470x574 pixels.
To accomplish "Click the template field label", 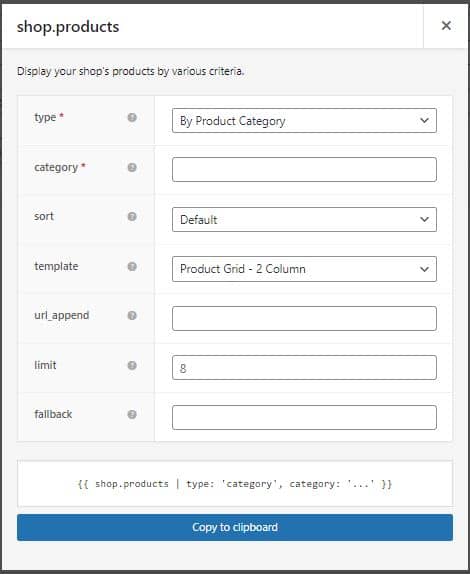I will click(56, 266).
